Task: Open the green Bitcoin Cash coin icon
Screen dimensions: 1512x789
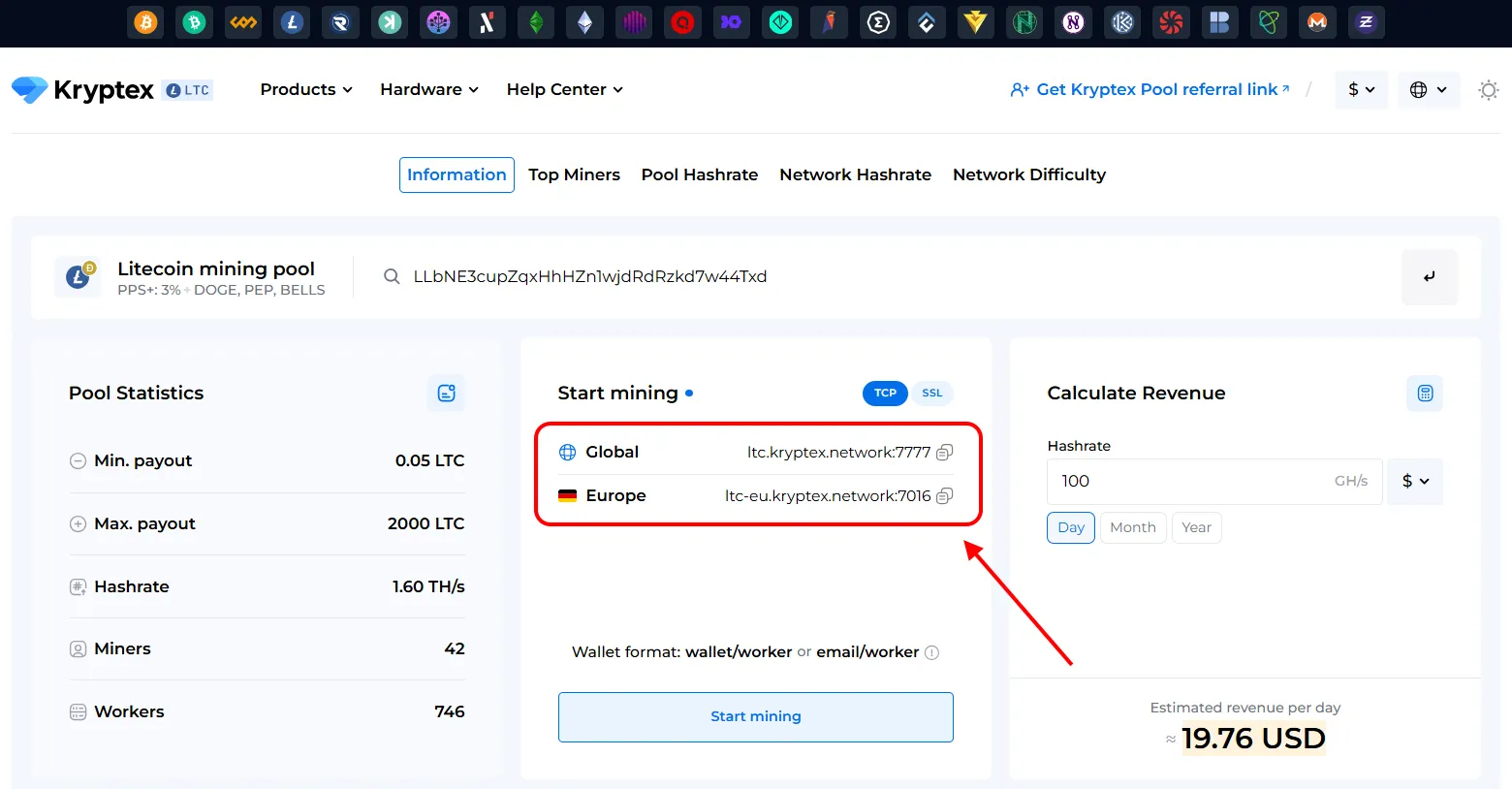Action: (195, 22)
